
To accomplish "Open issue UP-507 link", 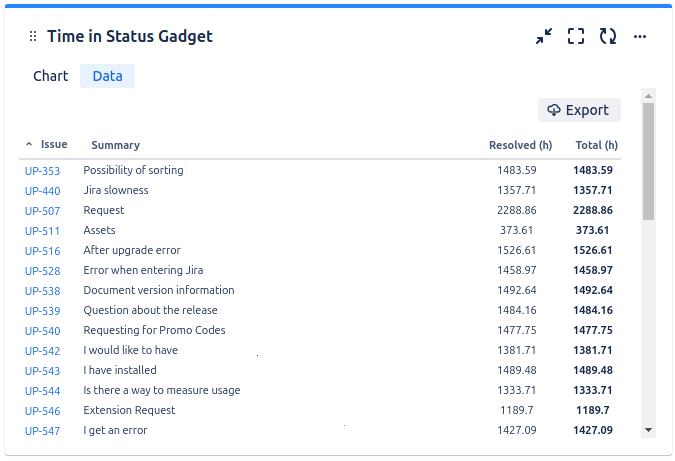I will [x=42, y=211].
